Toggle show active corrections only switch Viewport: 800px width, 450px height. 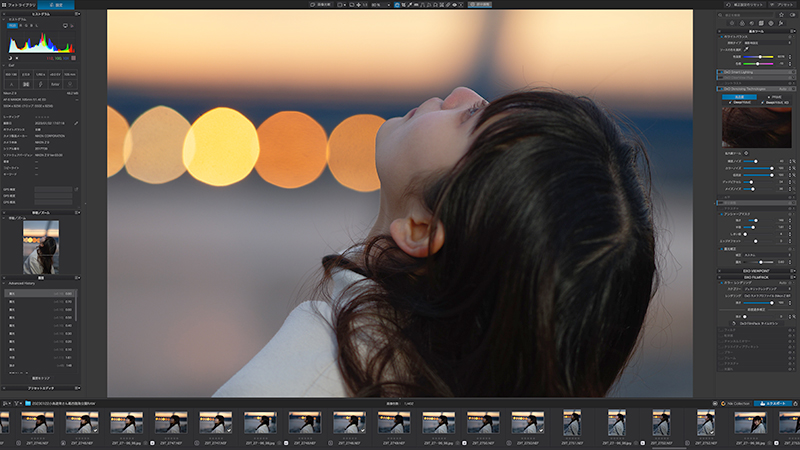tap(792, 15)
